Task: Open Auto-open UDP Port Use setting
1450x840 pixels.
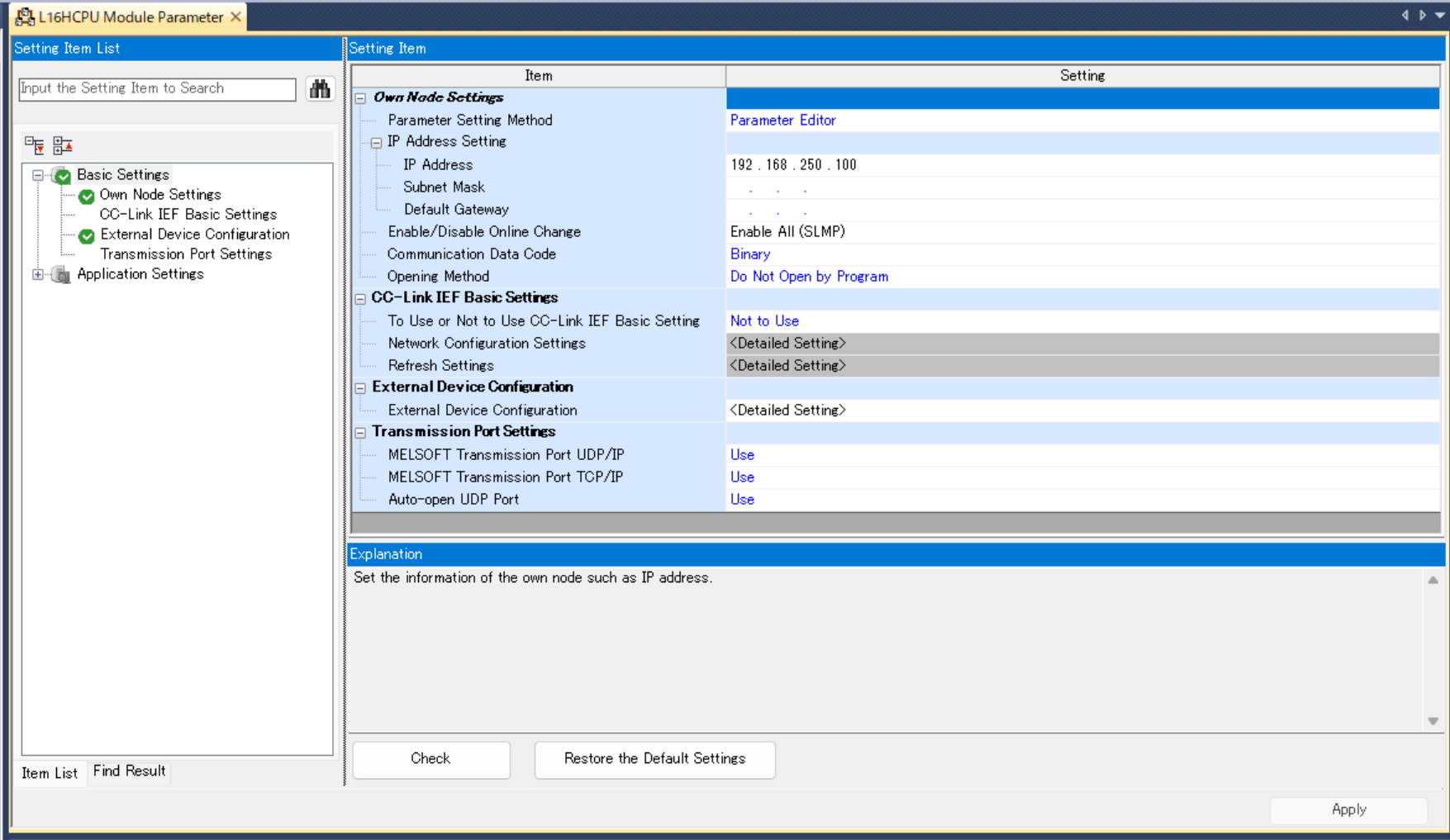Action: [1082, 500]
